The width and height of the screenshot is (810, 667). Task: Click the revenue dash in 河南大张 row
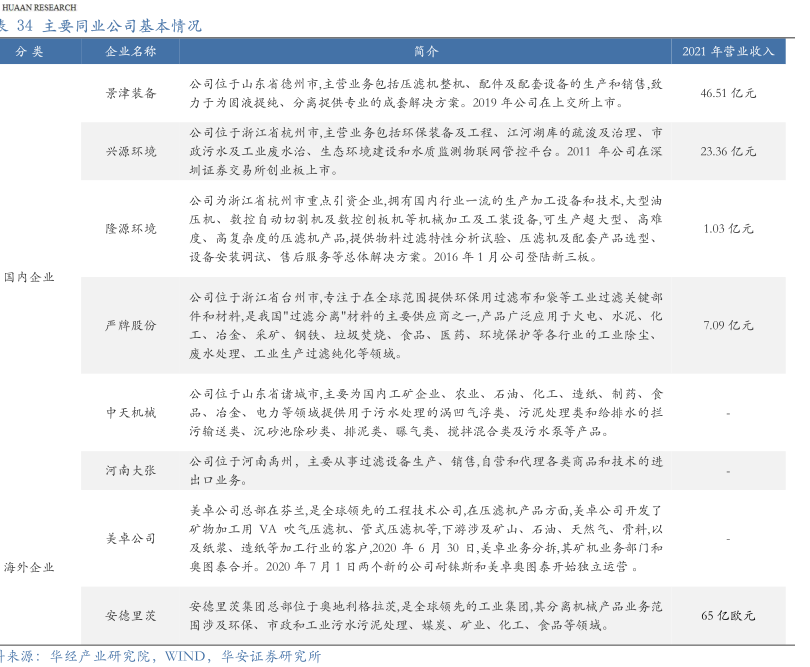(728, 471)
